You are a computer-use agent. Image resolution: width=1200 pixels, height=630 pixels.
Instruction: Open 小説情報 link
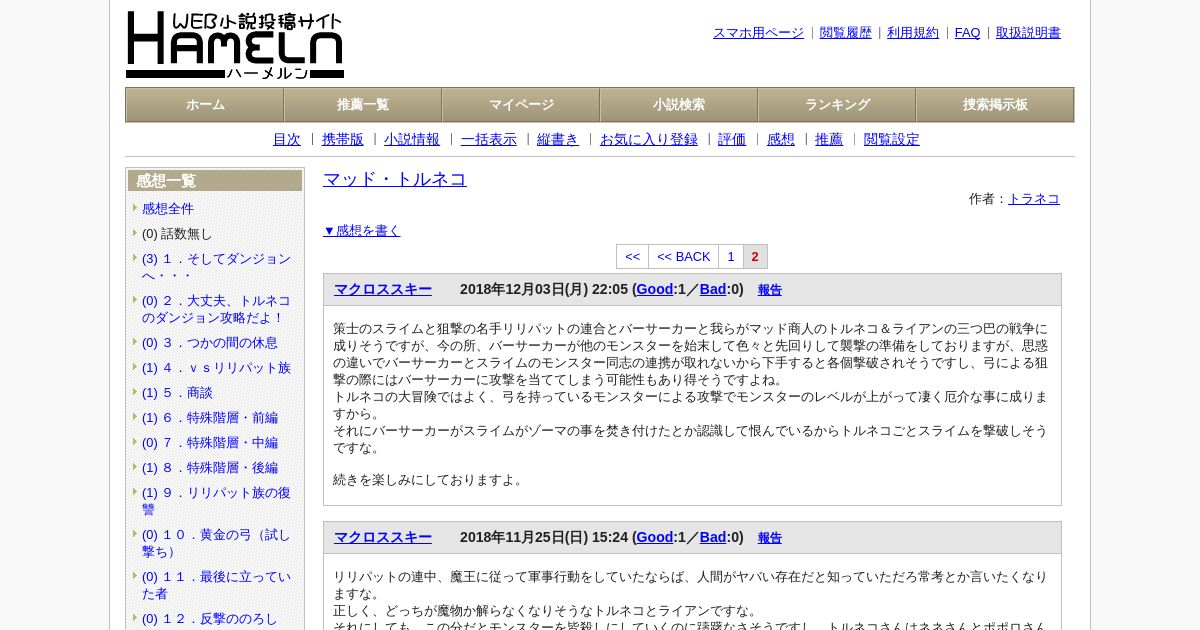[x=412, y=140]
